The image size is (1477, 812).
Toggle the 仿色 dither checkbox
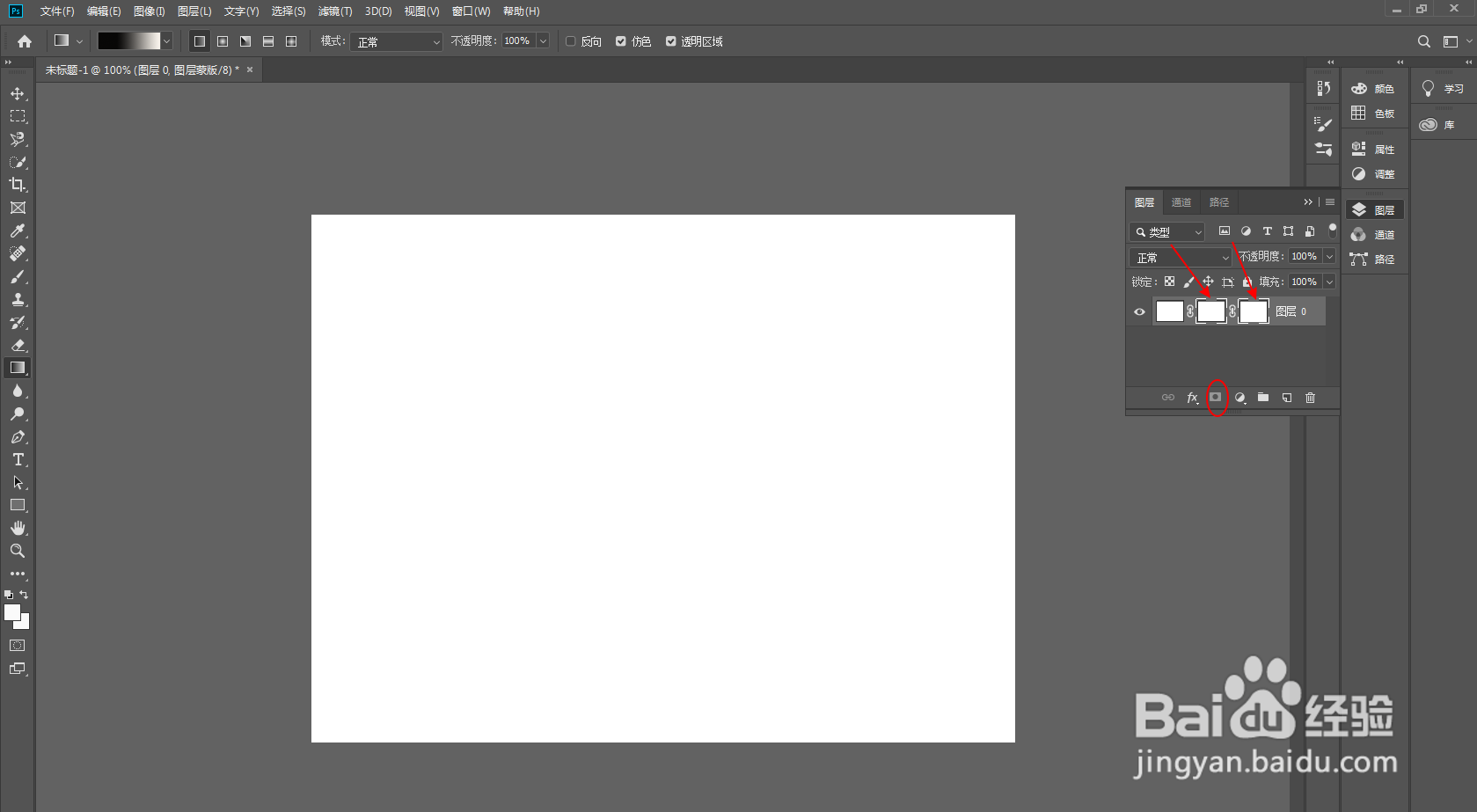(621, 41)
